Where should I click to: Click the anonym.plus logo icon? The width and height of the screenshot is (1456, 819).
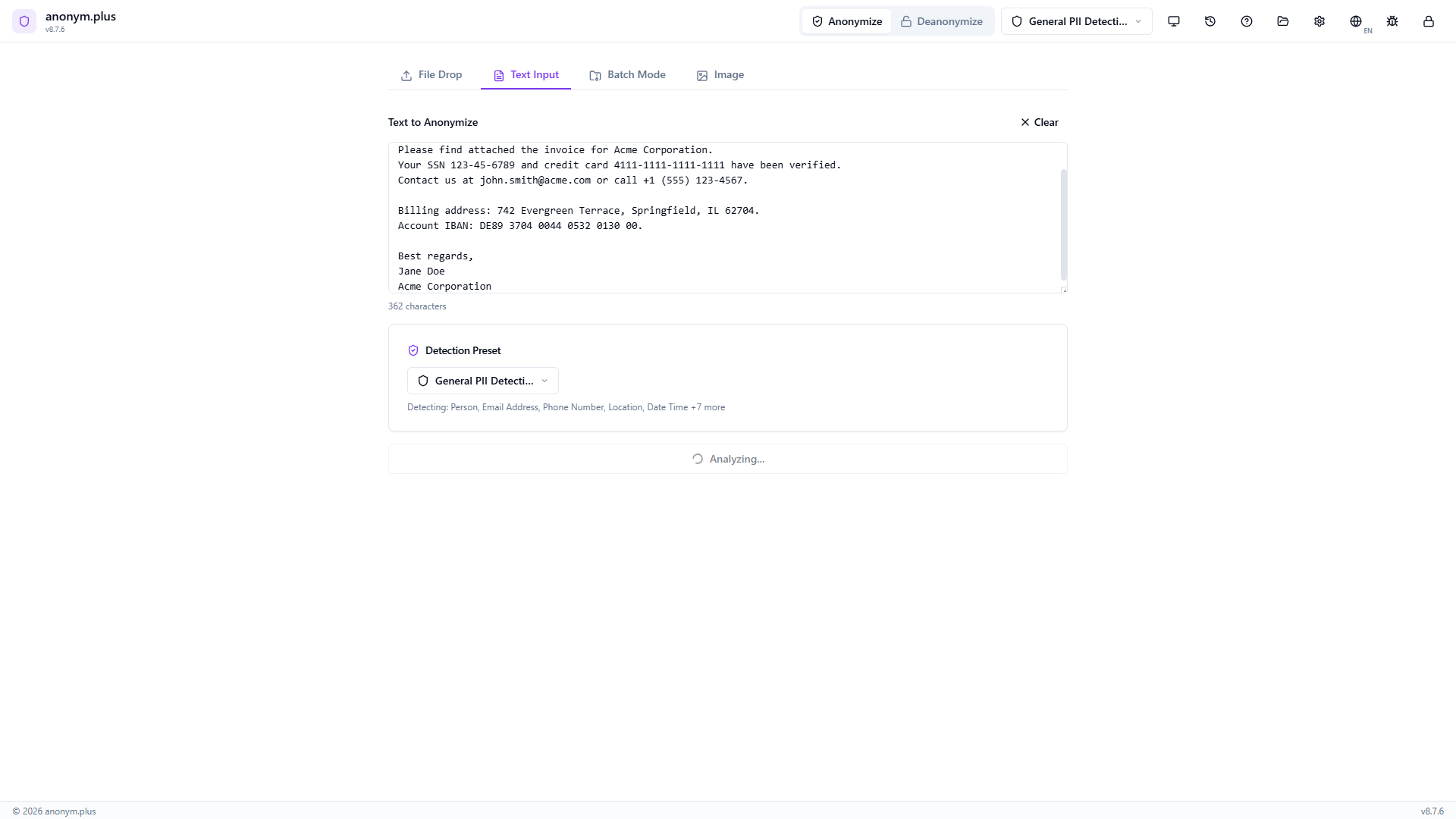[x=24, y=21]
